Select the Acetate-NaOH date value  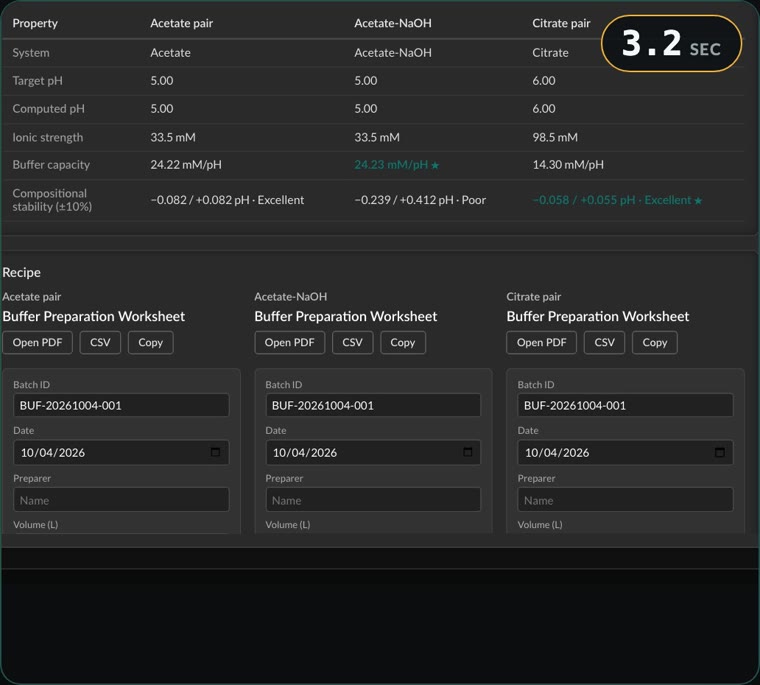(305, 452)
